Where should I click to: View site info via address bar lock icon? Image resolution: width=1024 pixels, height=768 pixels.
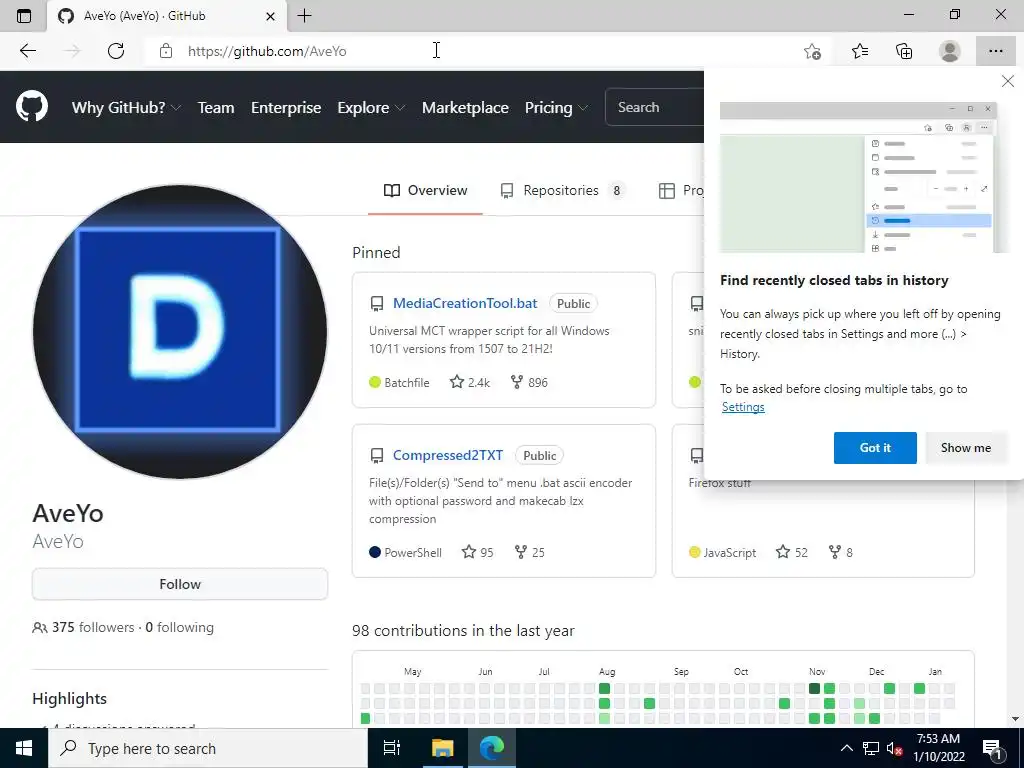(x=166, y=51)
